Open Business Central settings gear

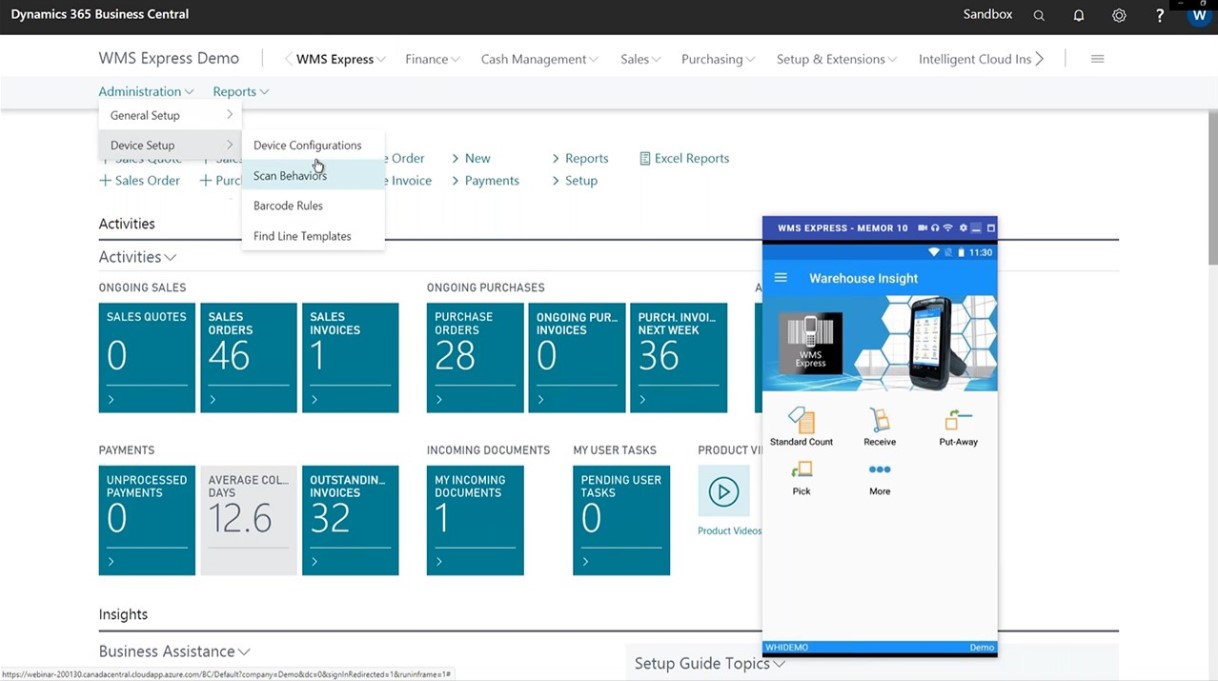1118,15
